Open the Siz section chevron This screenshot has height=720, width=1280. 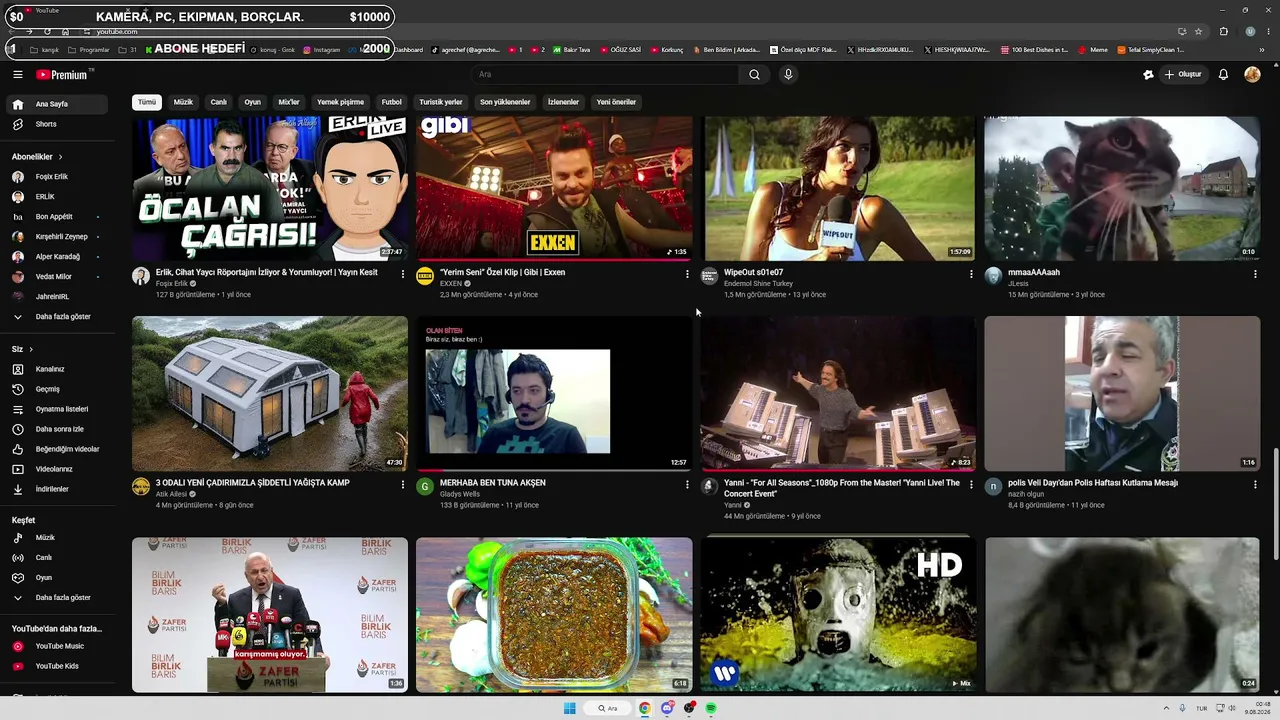tap(31, 349)
